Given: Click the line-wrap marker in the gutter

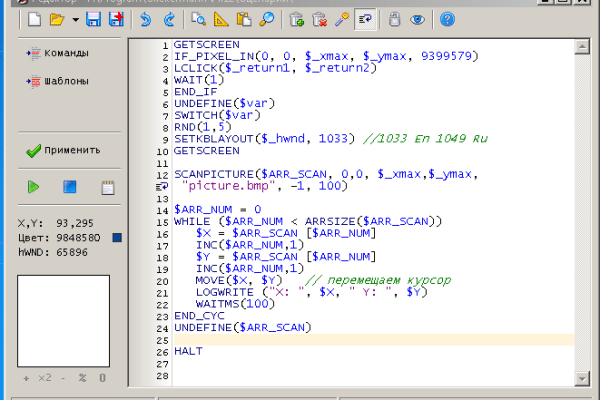Looking at the screenshot, I should point(162,186).
